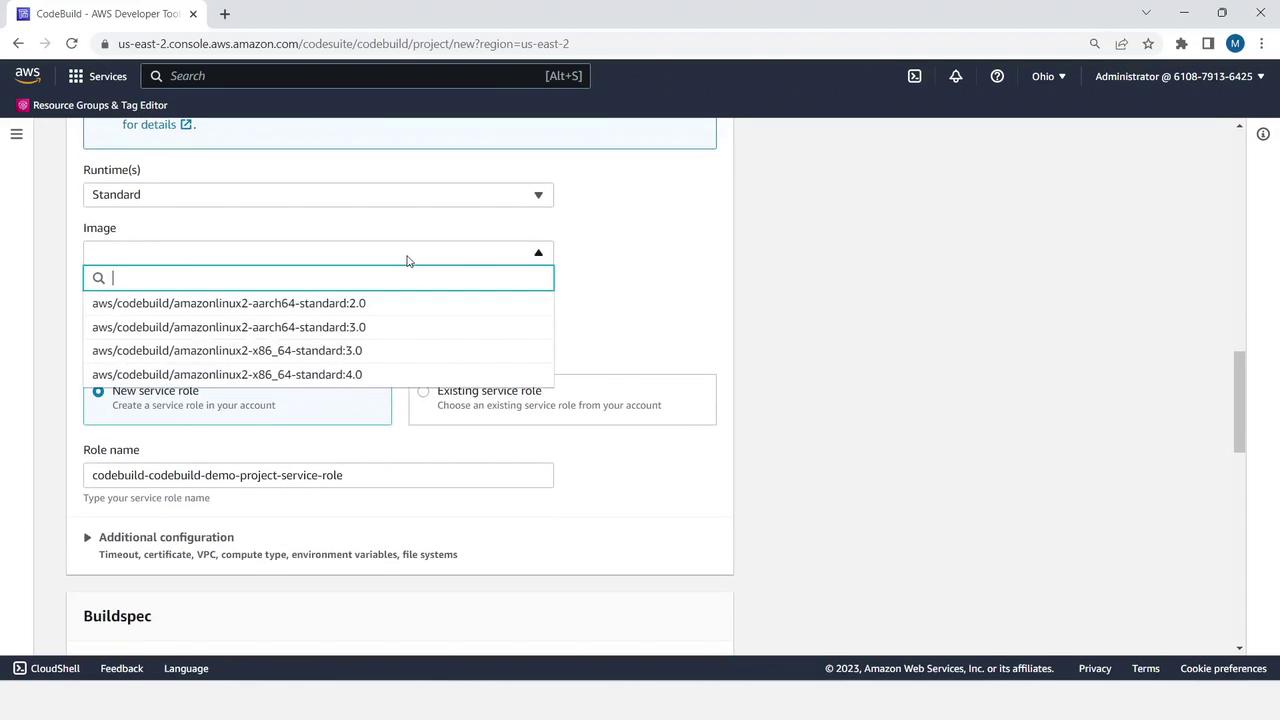Toggle the browser side panel

click(x=1208, y=44)
